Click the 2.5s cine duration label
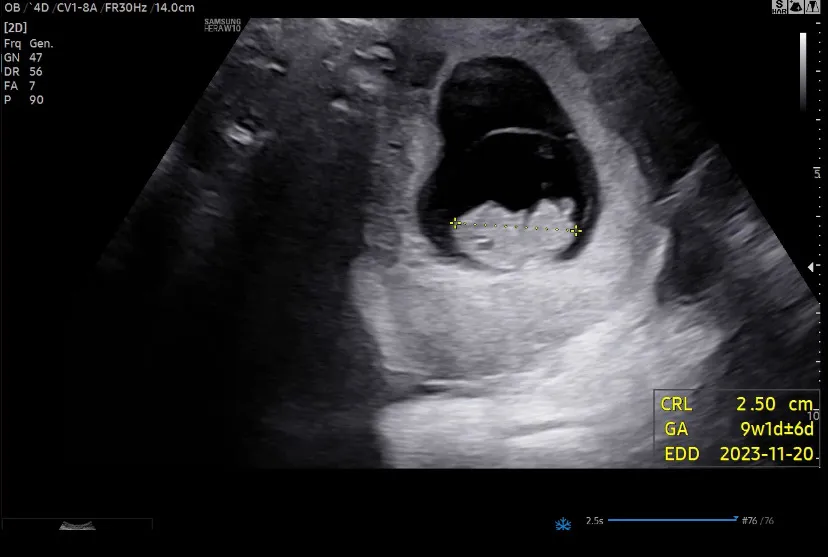Viewport: 828px width, 557px height. click(x=595, y=521)
